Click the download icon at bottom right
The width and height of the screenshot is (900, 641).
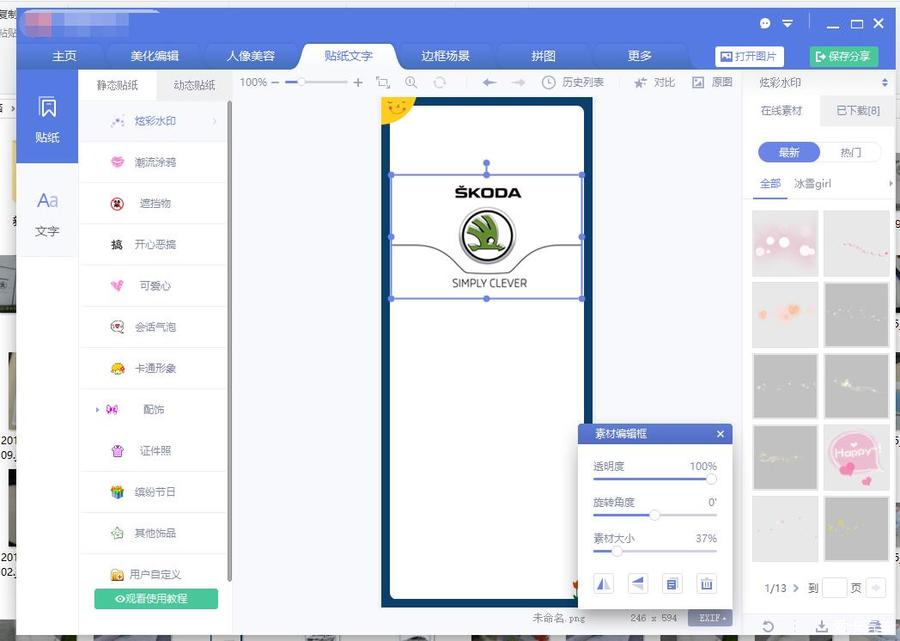(x=821, y=627)
